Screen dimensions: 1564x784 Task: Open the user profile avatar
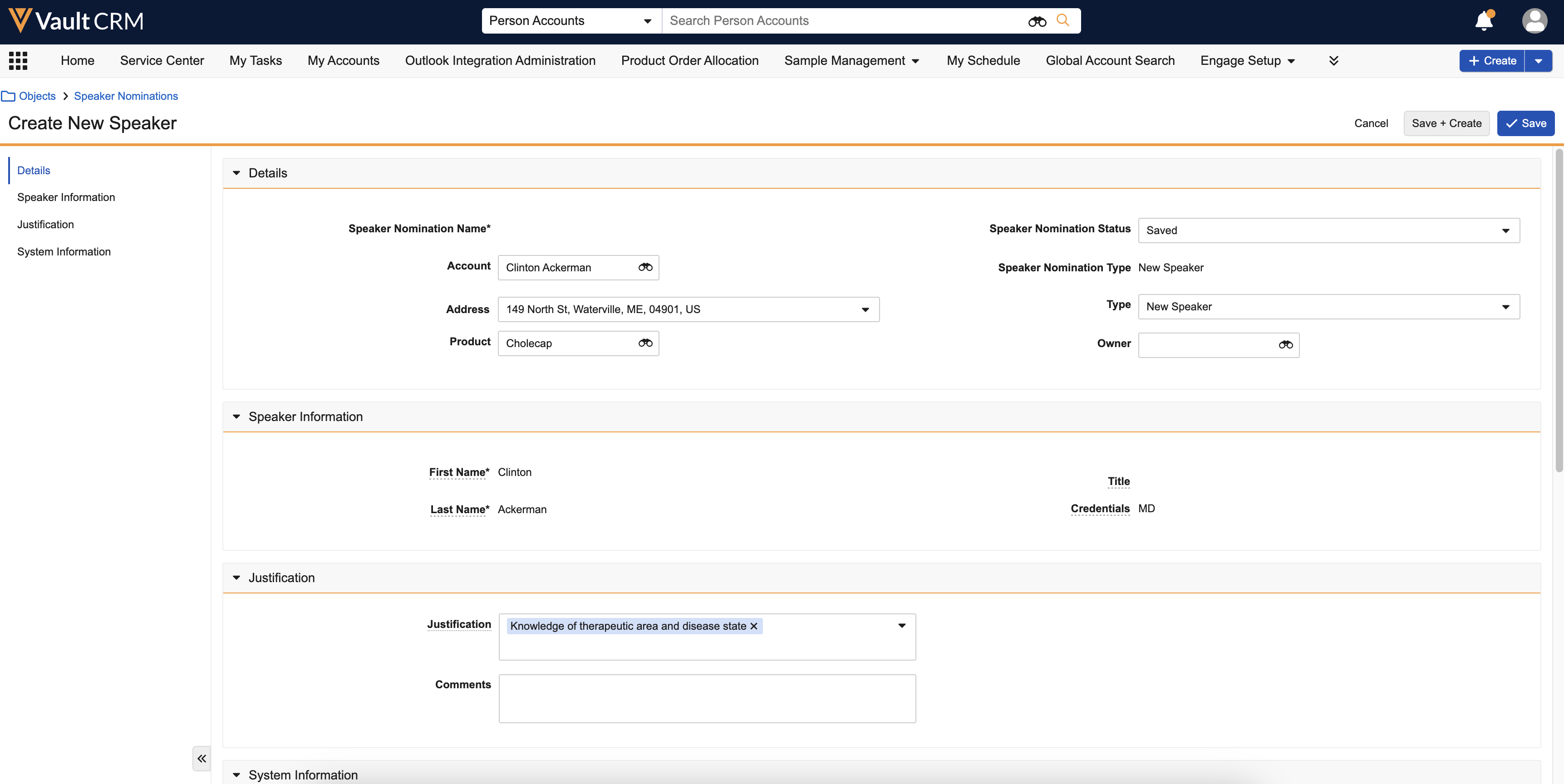1534,21
